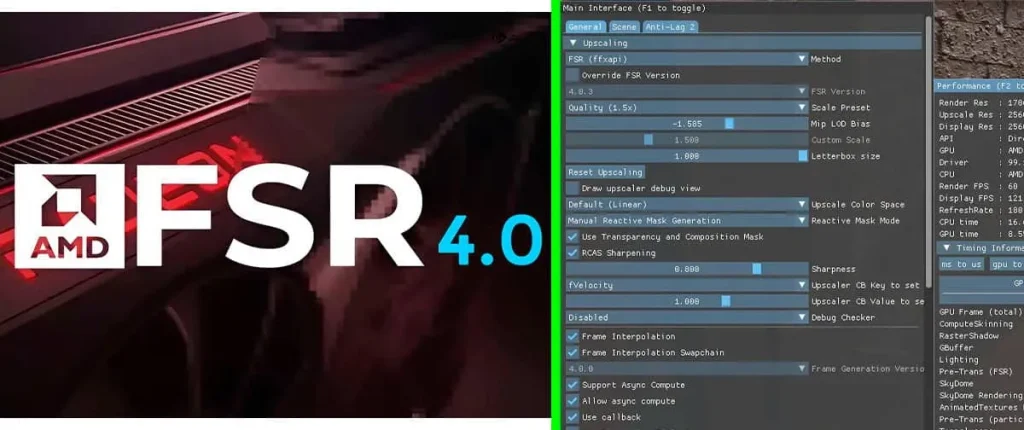Image resolution: width=1024 pixels, height=430 pixels.
Task: Toggle the Use callback checkbox
Action: (572, 417)
